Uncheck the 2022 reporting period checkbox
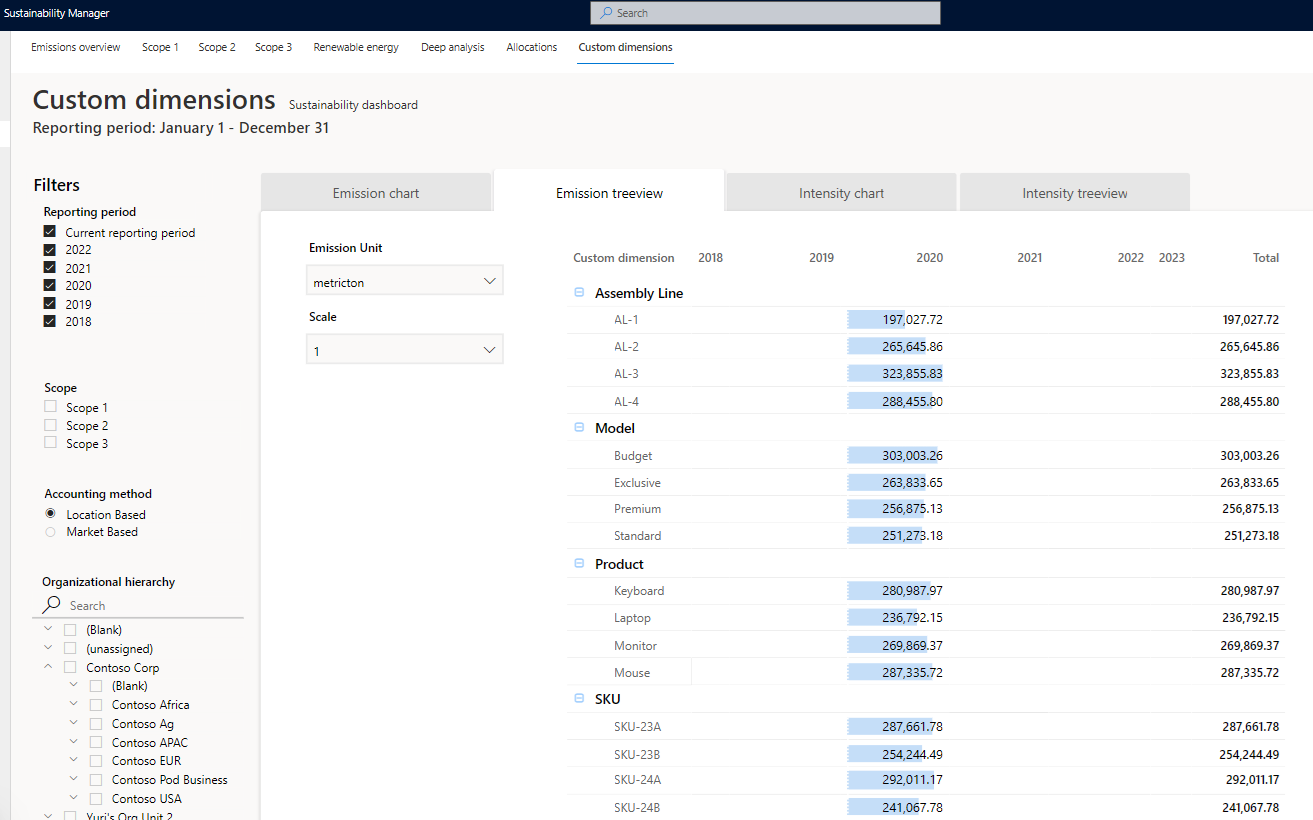Viewport: 1313px width, 820px height. [x=50, y=250]
